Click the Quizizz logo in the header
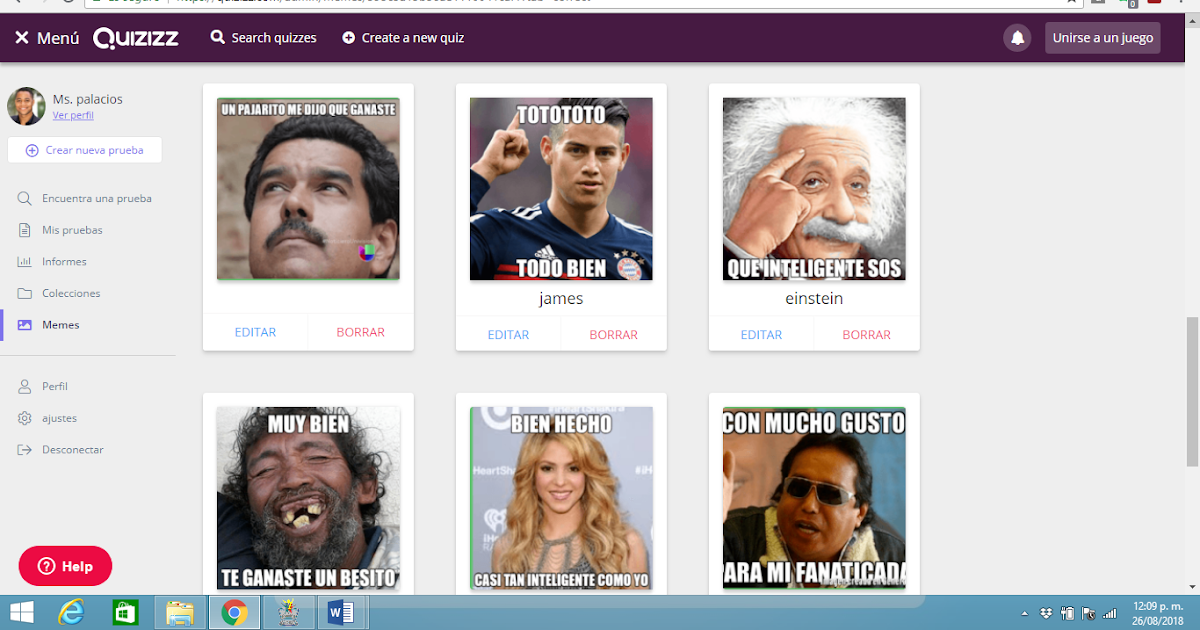 [136, 37]
